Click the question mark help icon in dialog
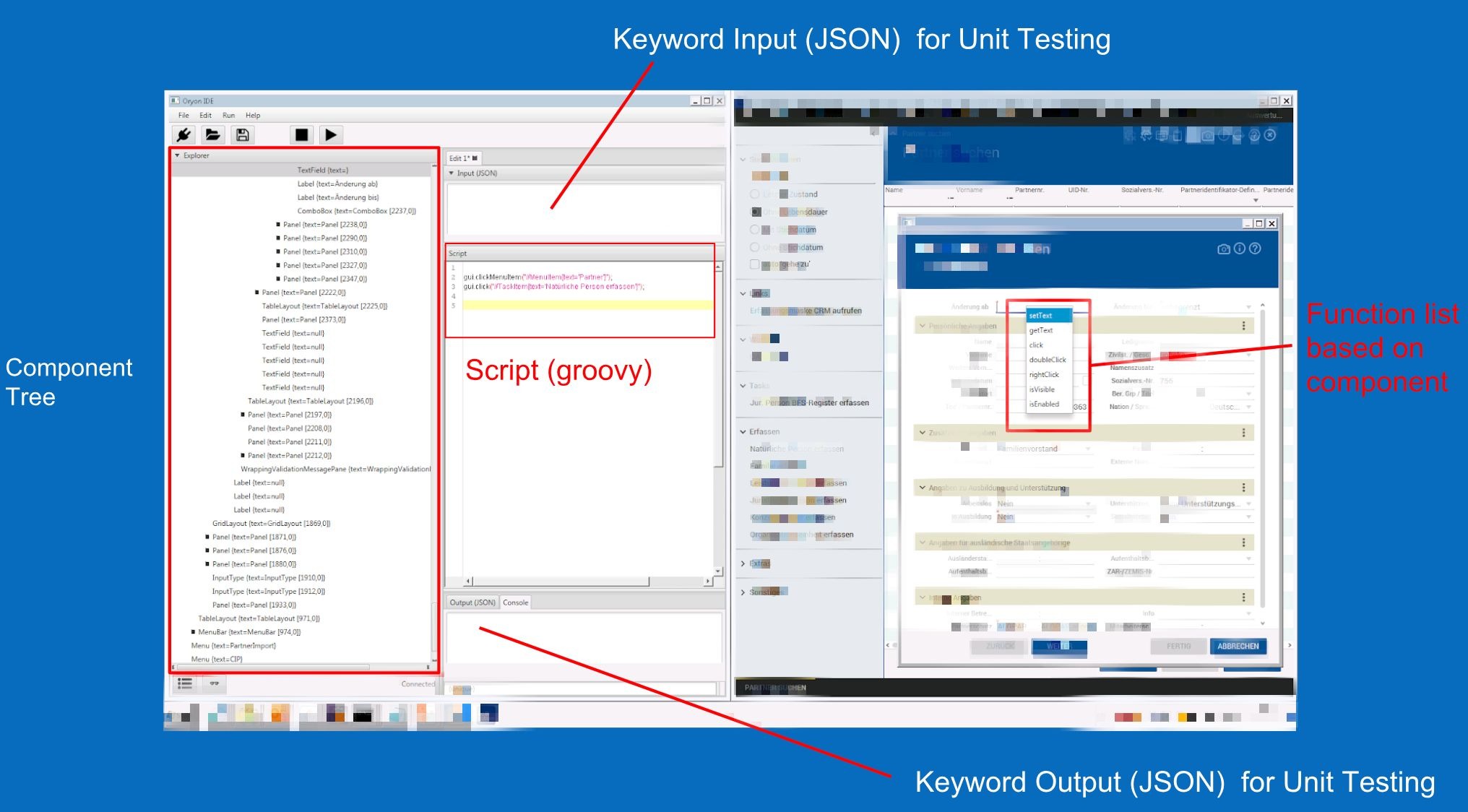This screenshot has width=1468, height=812. [1256, 249]
